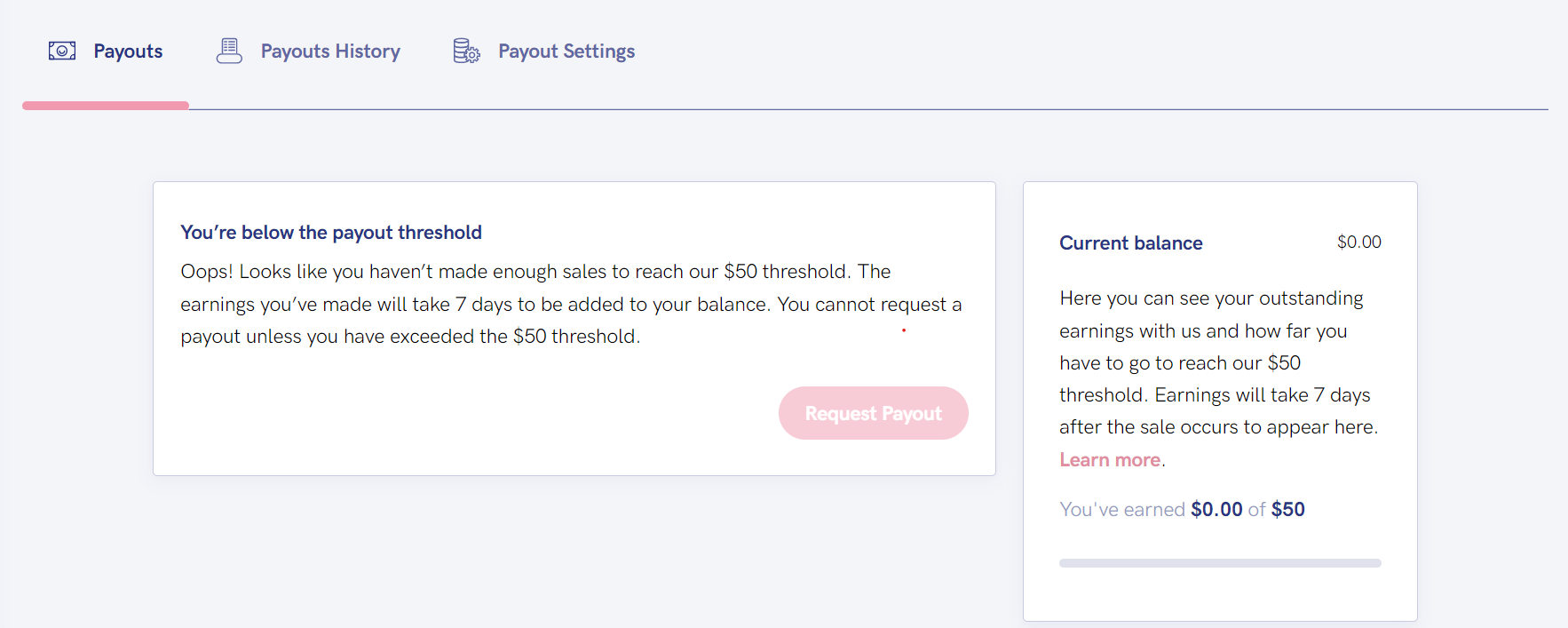This screenshot has width=1568, height=628.
Task: Open the Payout Settings tab
Action: [566, 51]
